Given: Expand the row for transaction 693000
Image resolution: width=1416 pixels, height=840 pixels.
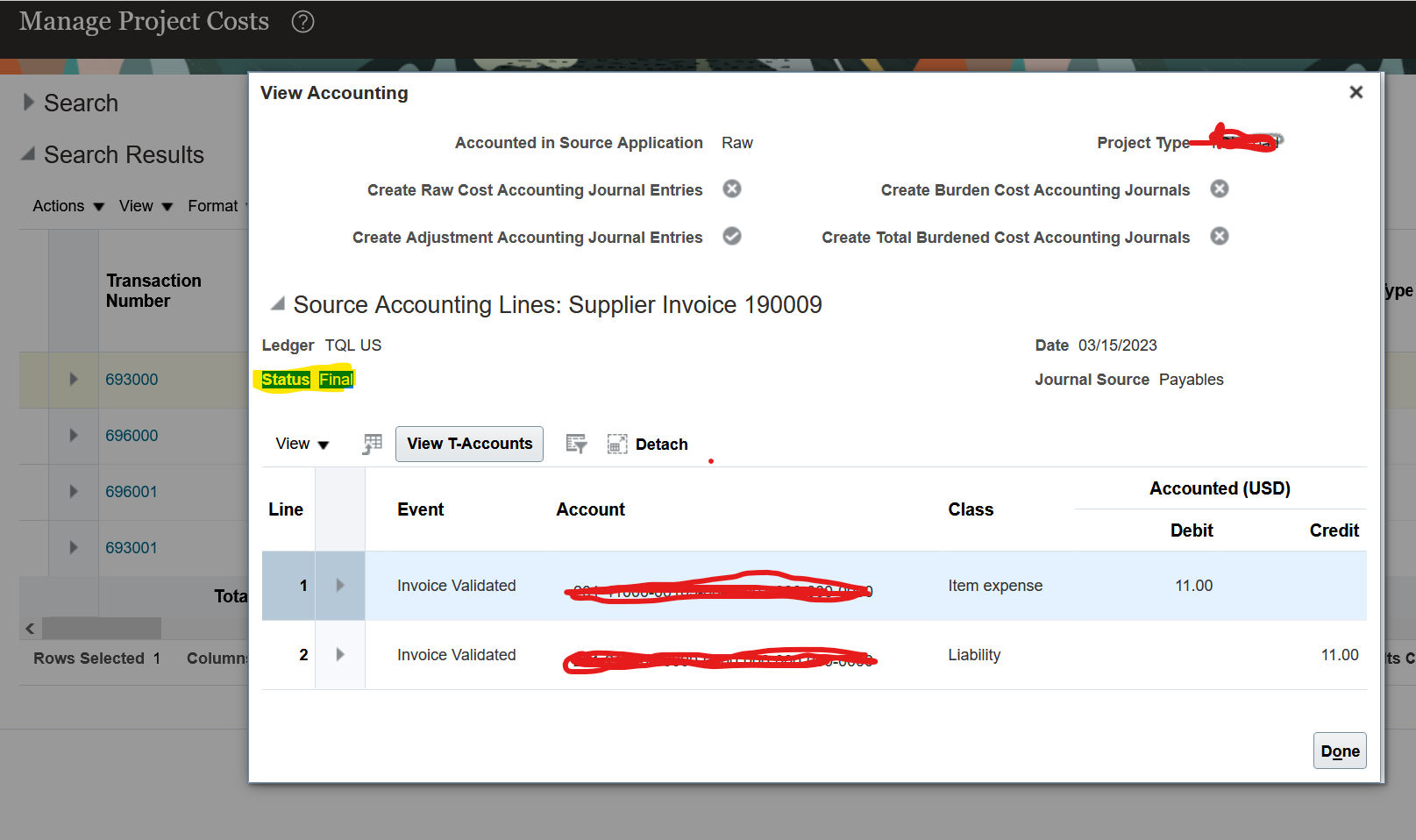Looking at the screenshot, I should (74, 379).
